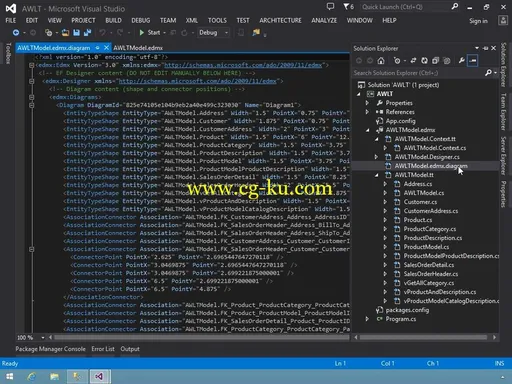Click the Windows Start button
Screen dimensions: 512x384
pos(10,377)
